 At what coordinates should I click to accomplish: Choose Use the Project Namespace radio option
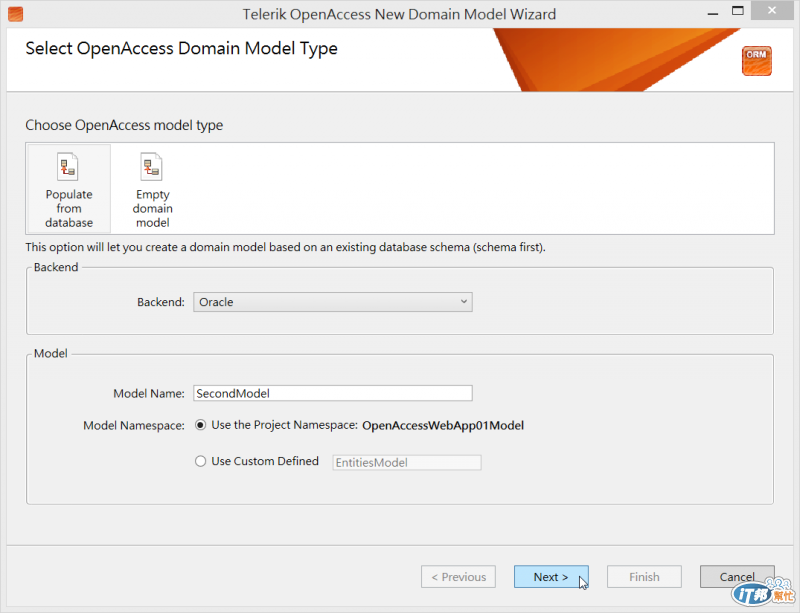coord(201,425)
